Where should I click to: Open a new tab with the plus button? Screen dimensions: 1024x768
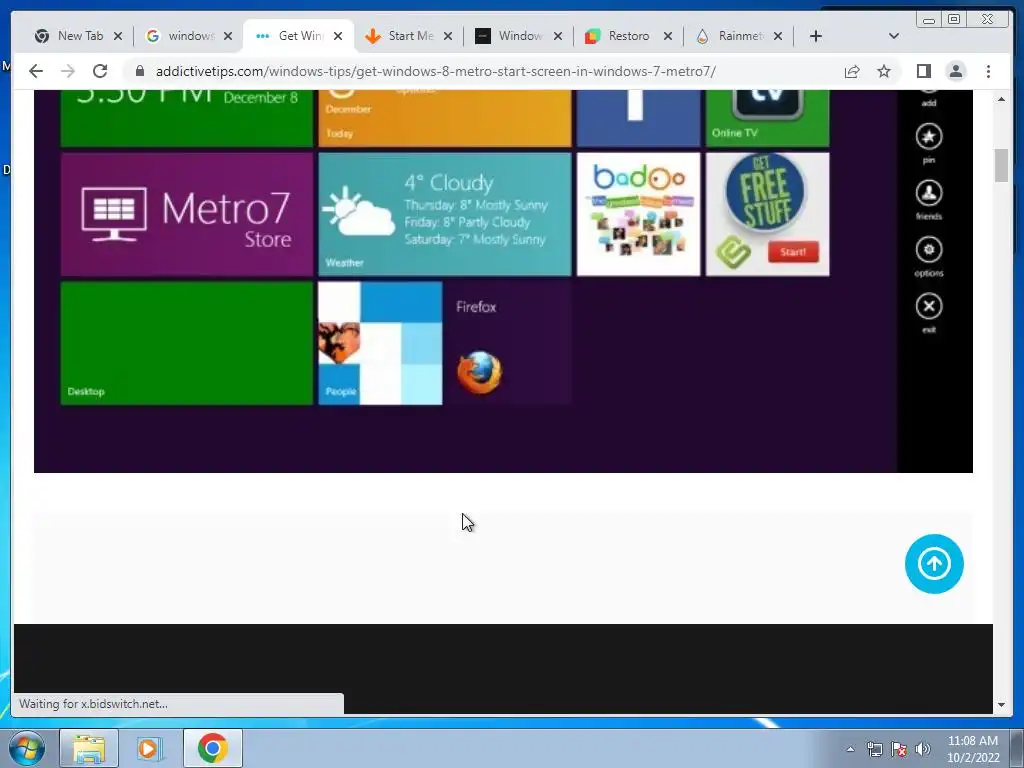pyautogui.click(x=816, y=36)
